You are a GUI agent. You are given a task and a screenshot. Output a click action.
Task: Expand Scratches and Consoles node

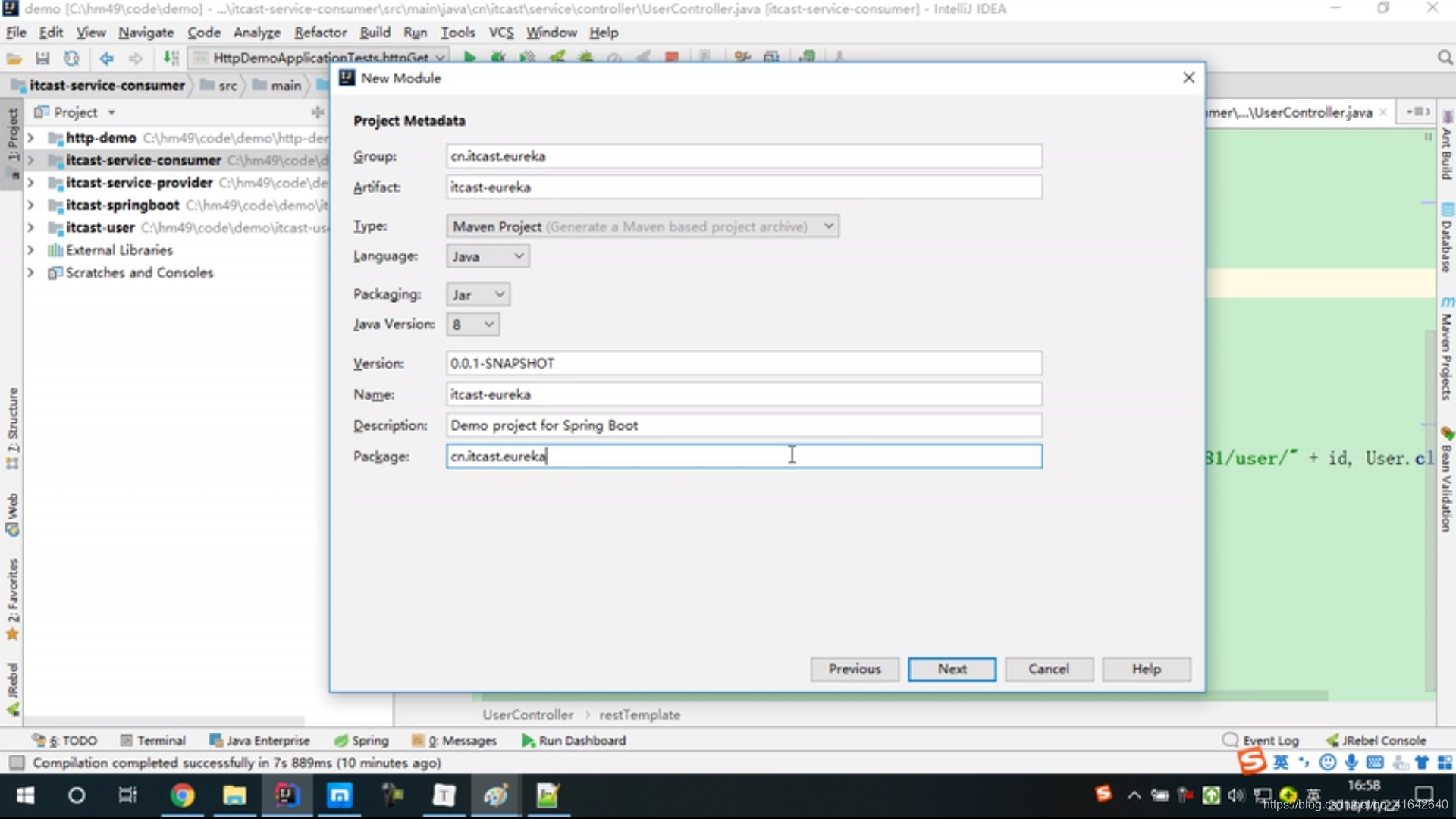[30, 272]
